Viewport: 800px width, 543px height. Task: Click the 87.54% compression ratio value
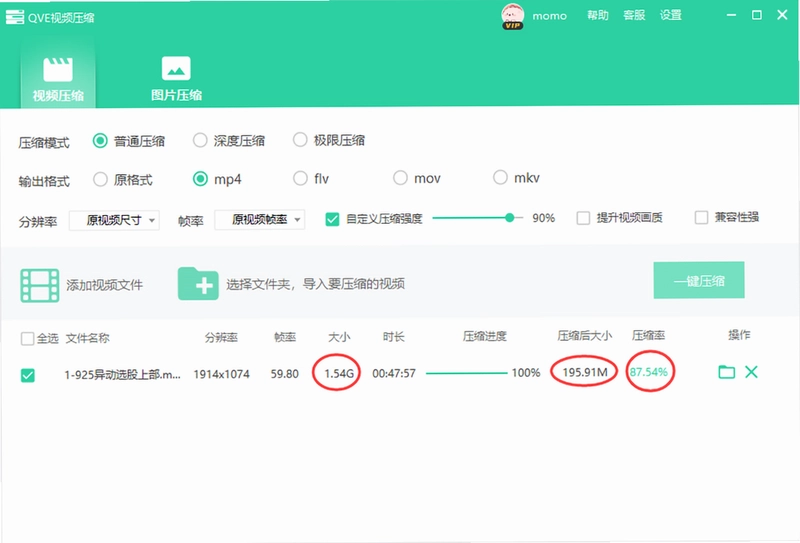pyautogui.click(x=648, y=372)
